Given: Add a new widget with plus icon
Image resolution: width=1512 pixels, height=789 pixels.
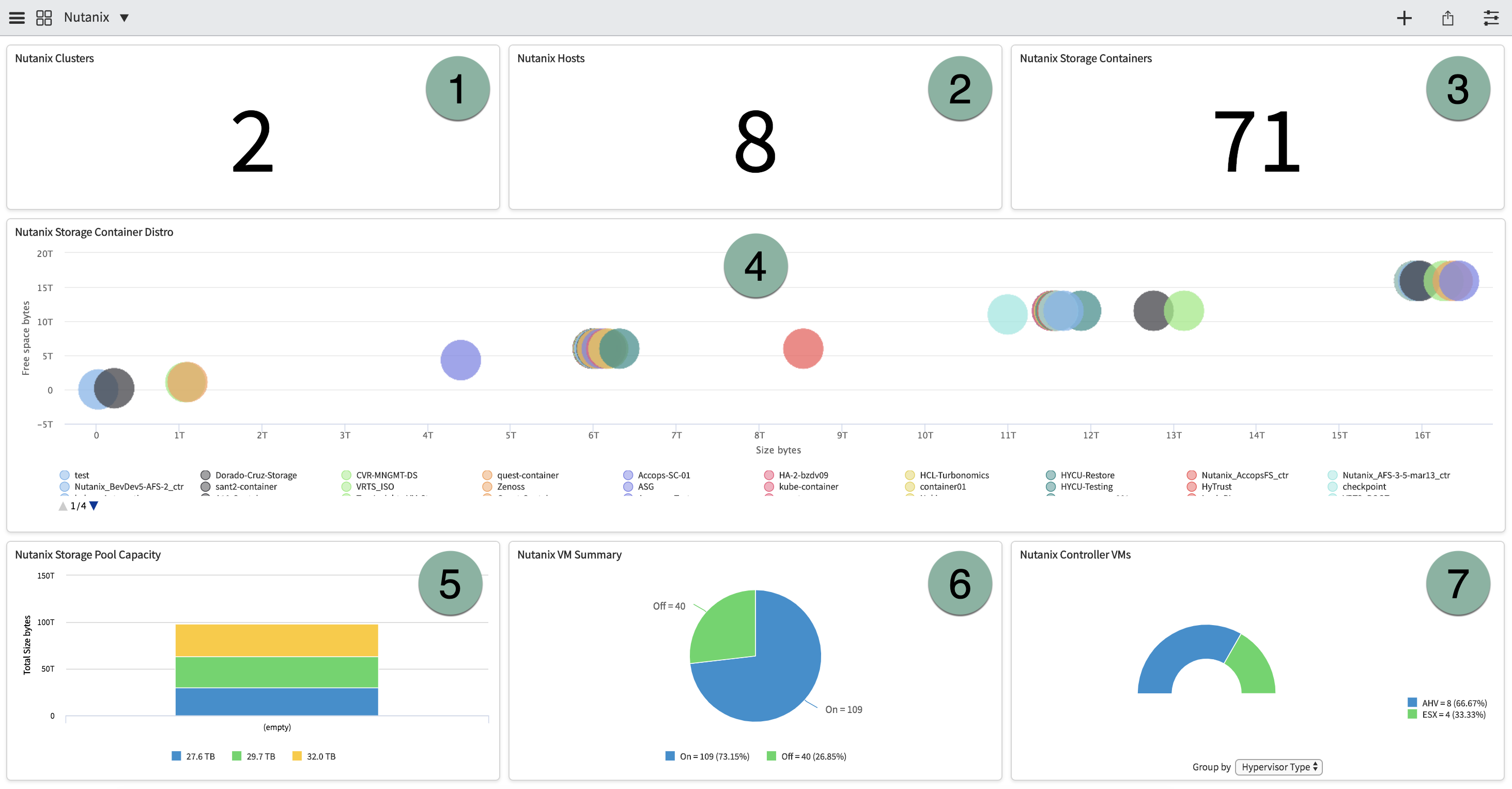Looking at the screenshot, I should pos(1404,18).
